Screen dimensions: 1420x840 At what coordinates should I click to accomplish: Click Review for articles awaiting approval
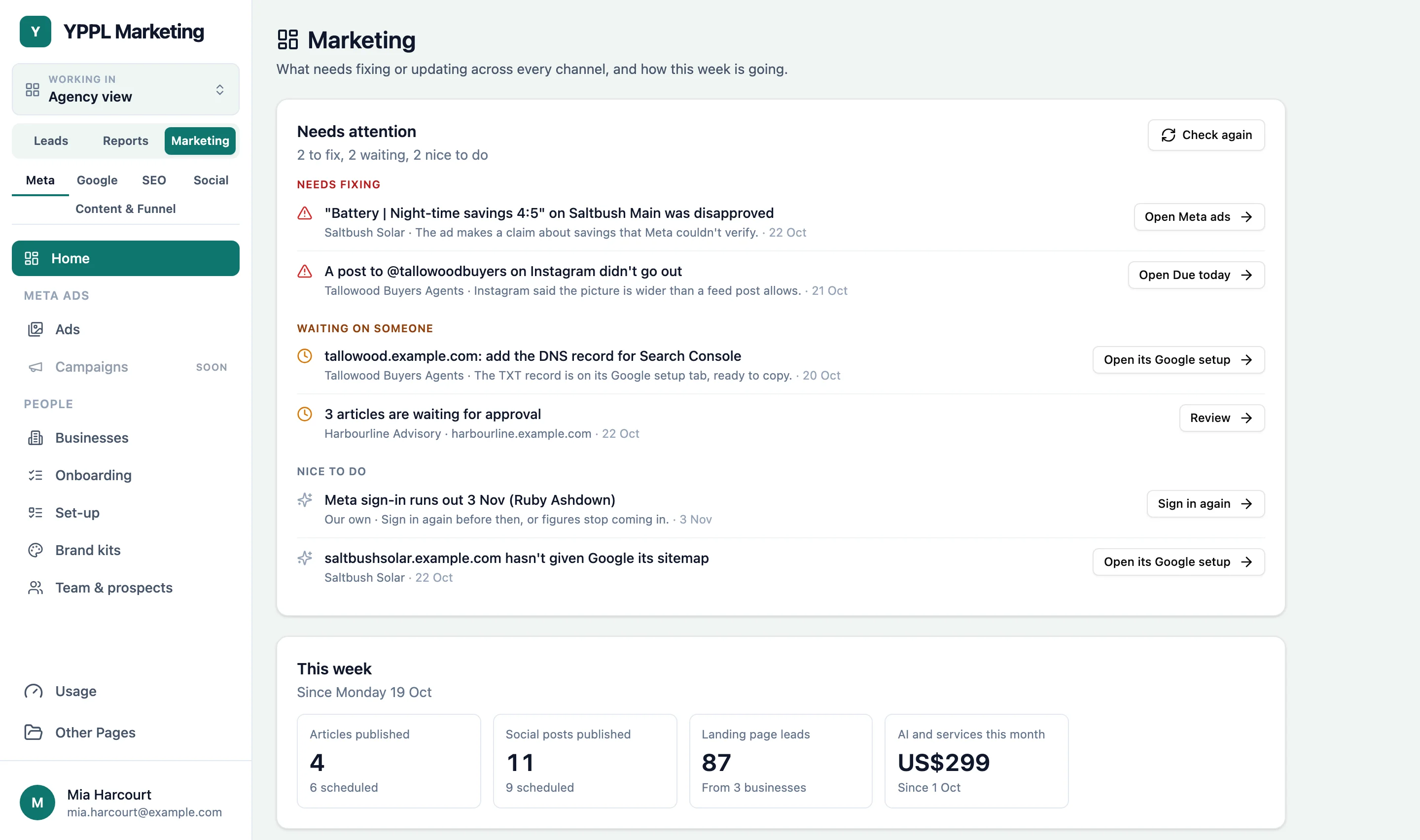(1221, 418)
